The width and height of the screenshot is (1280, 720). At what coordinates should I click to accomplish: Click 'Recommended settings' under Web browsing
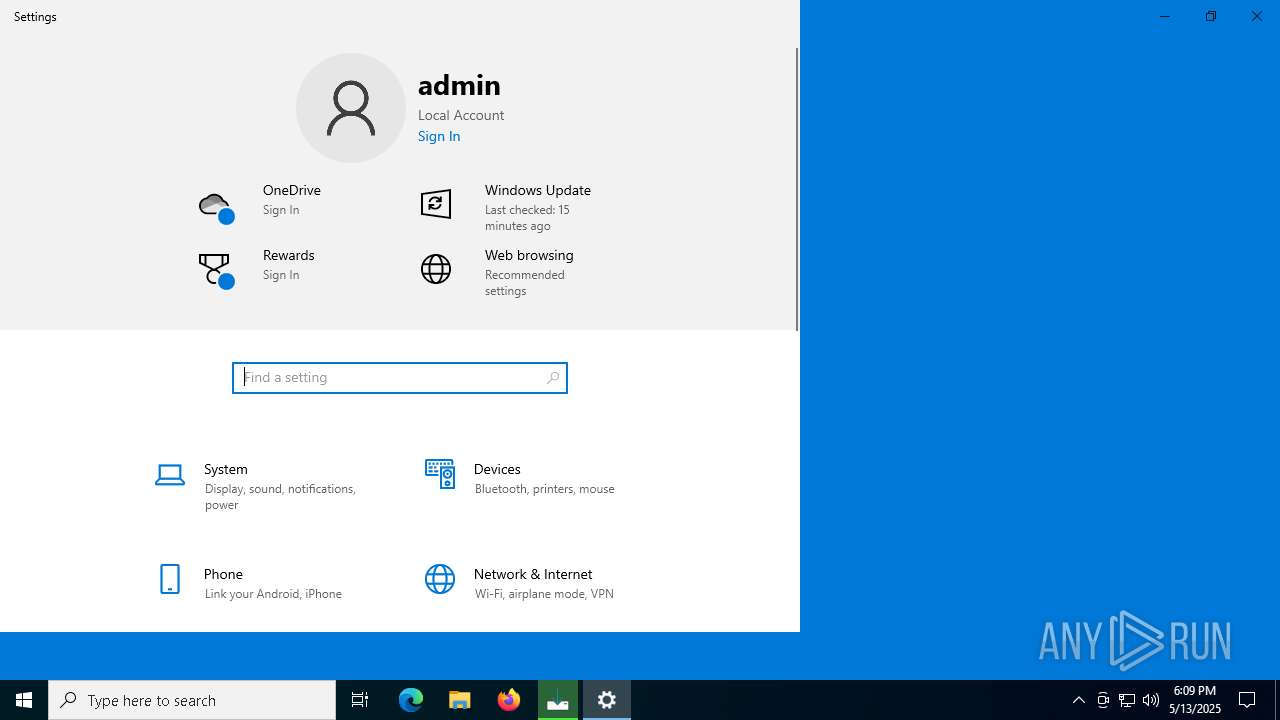click(525, 283)
